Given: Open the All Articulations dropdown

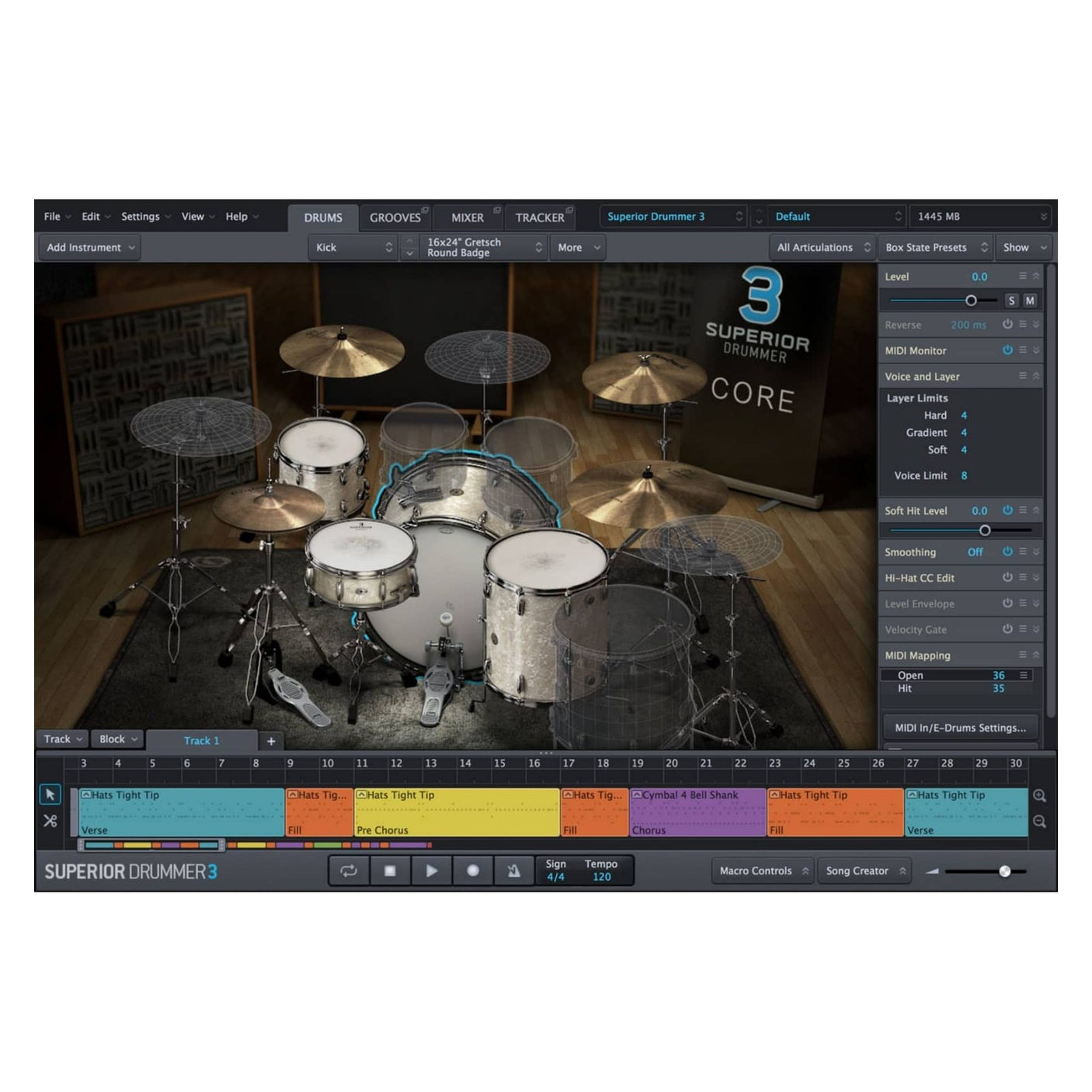Looking at the screenshot, I should tap(822, 247).
